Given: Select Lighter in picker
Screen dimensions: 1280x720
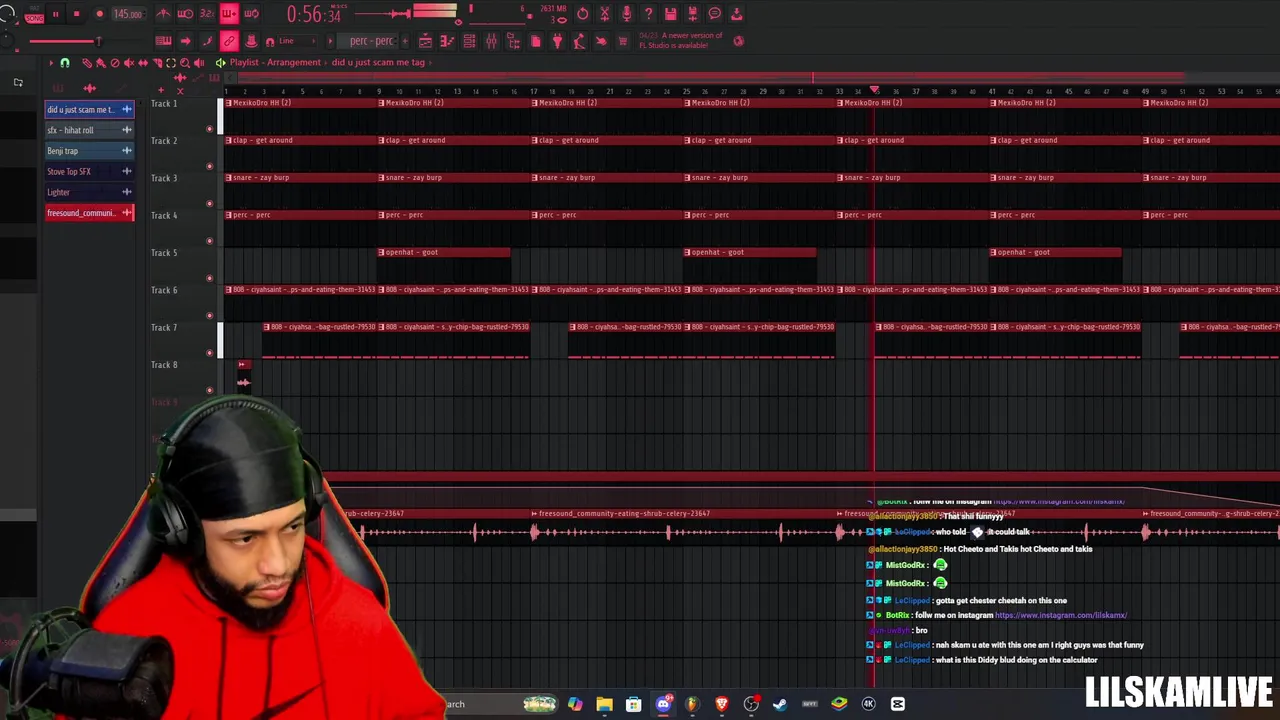Looking at the screenshot, I should pyautogui.click(x=89, y=192).
